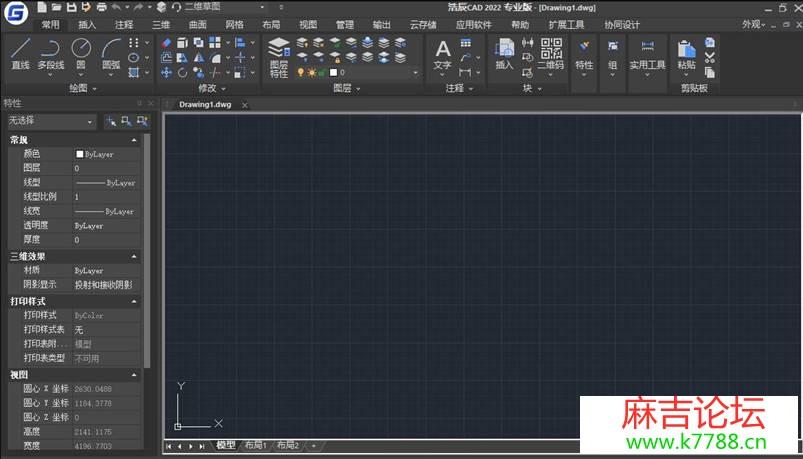This screenshot has height=459, width=803.
Task: Click the last-layout navigation arrow button
Action: pos(202,446)
